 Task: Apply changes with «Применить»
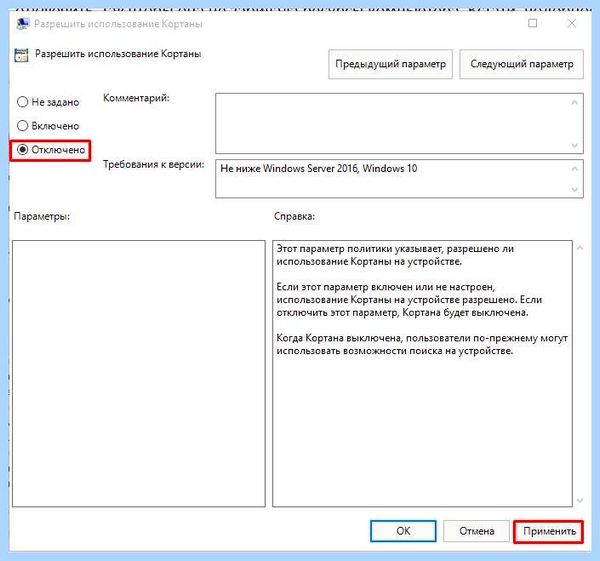pyautogui.click(x=549, y=531)
